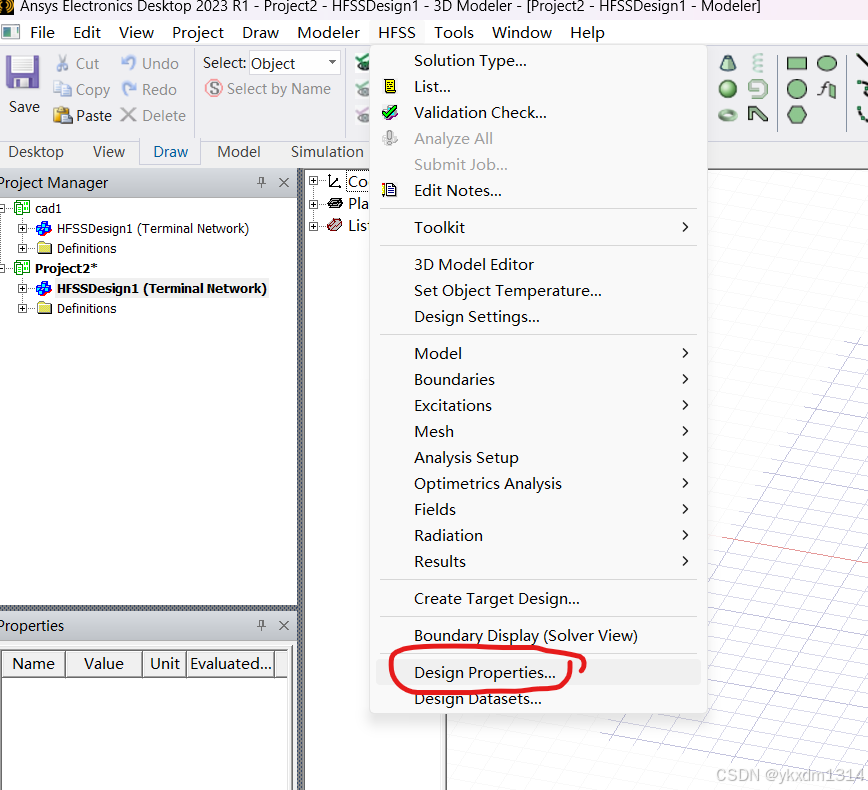Expand the Lists tree node

[313, 226]
